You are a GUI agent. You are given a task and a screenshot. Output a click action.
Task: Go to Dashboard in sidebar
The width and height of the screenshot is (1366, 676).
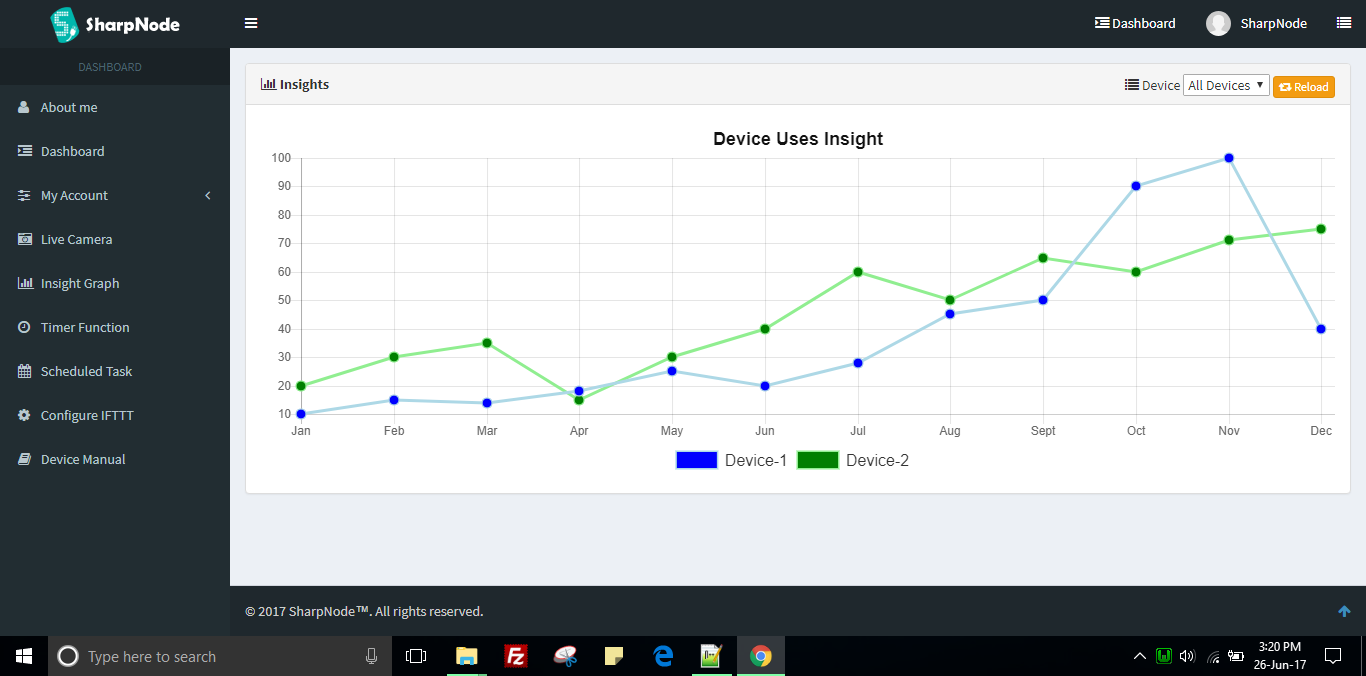pos(72,151)
